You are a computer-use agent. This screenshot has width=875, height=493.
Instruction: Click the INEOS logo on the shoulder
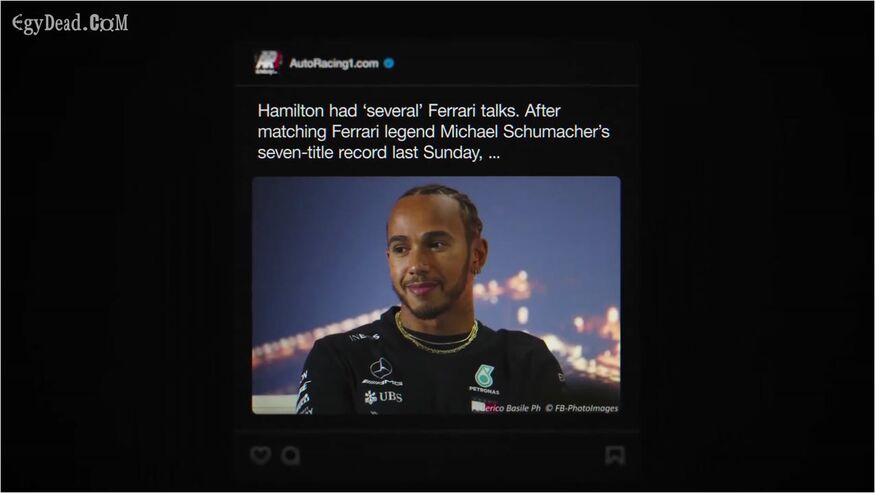(364, 337)
